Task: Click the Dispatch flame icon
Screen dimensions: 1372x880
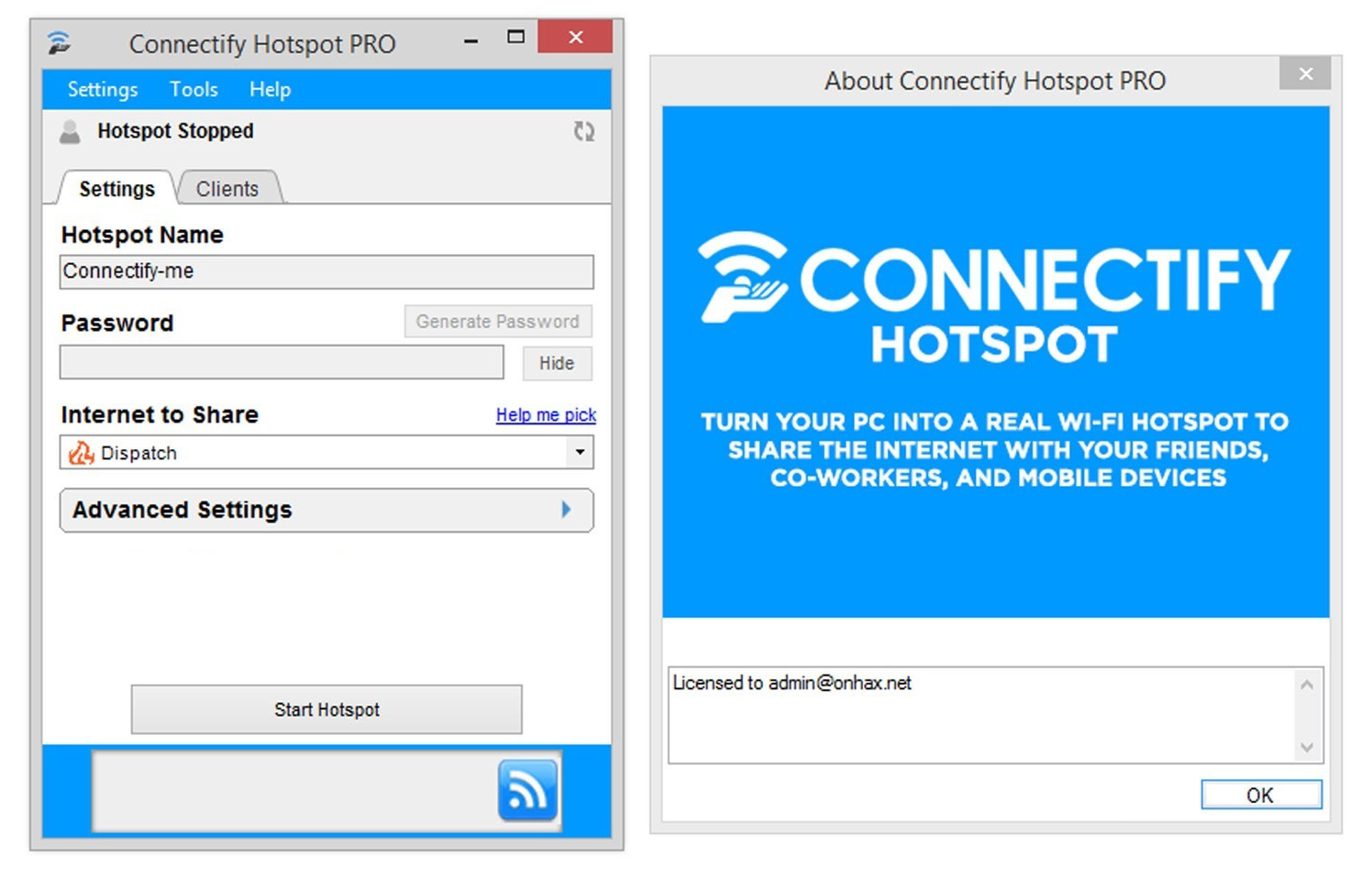Action: 81,453
